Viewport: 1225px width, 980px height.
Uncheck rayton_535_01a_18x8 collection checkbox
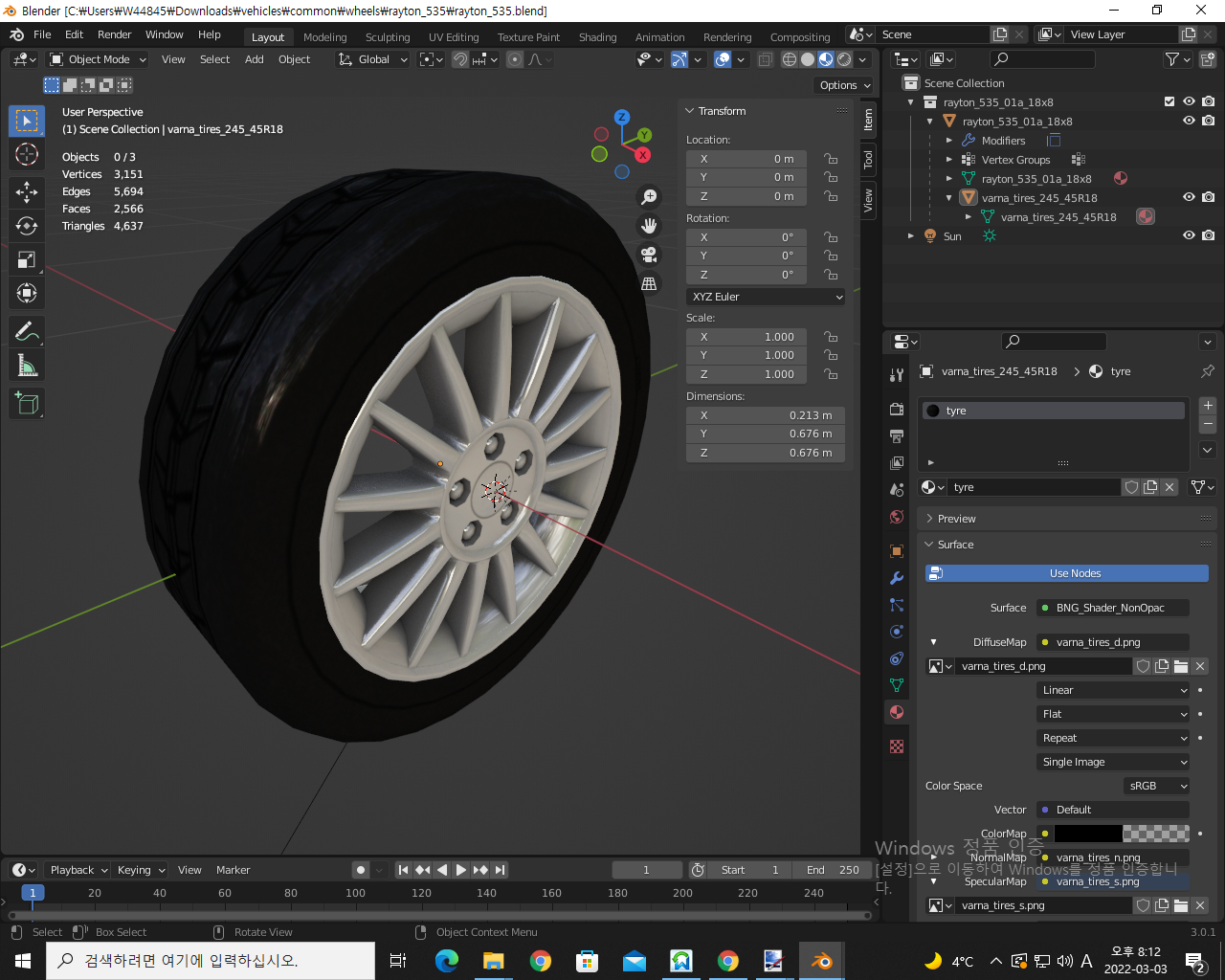pyautogui.click(x=1169, y=101)
